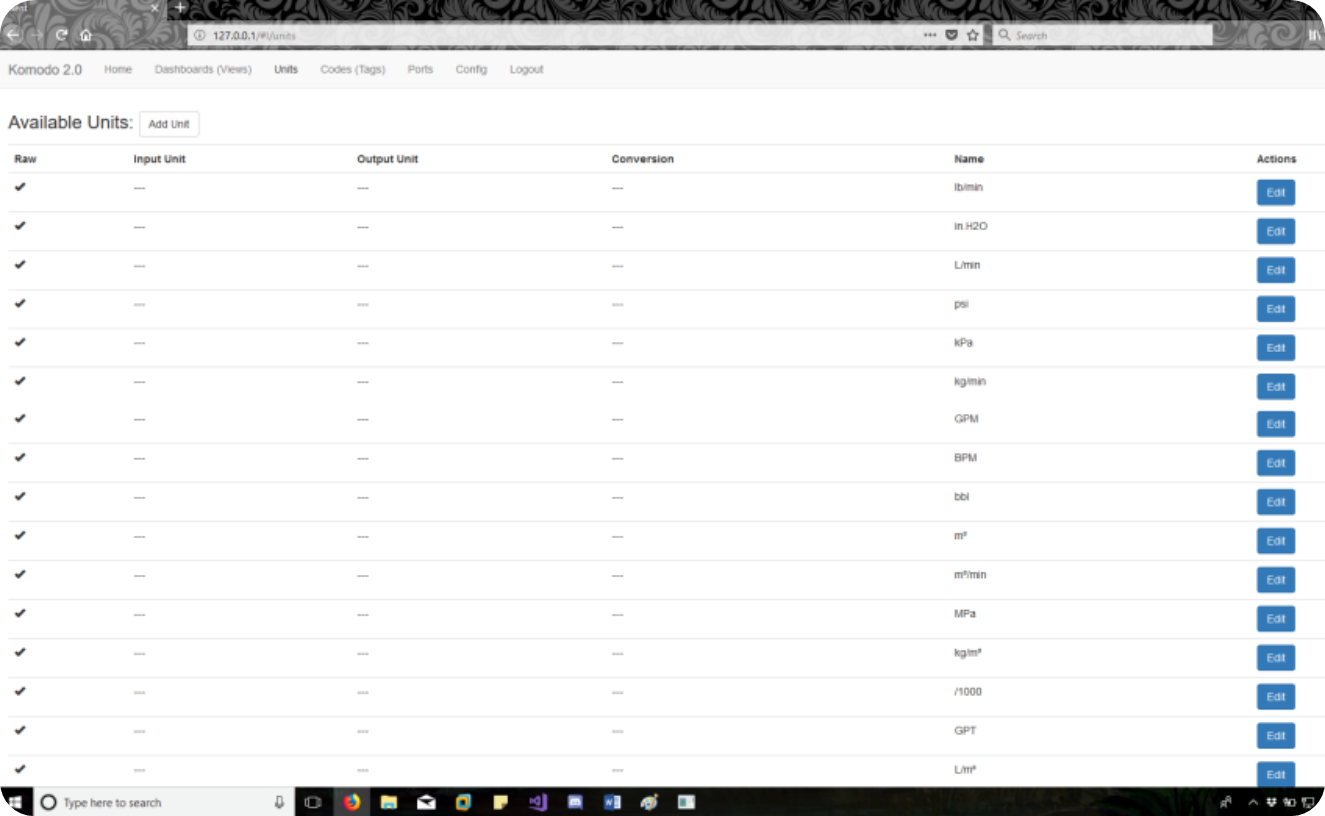
Task: Click the 'Available Units:' heading
Action: coord(70,123)
